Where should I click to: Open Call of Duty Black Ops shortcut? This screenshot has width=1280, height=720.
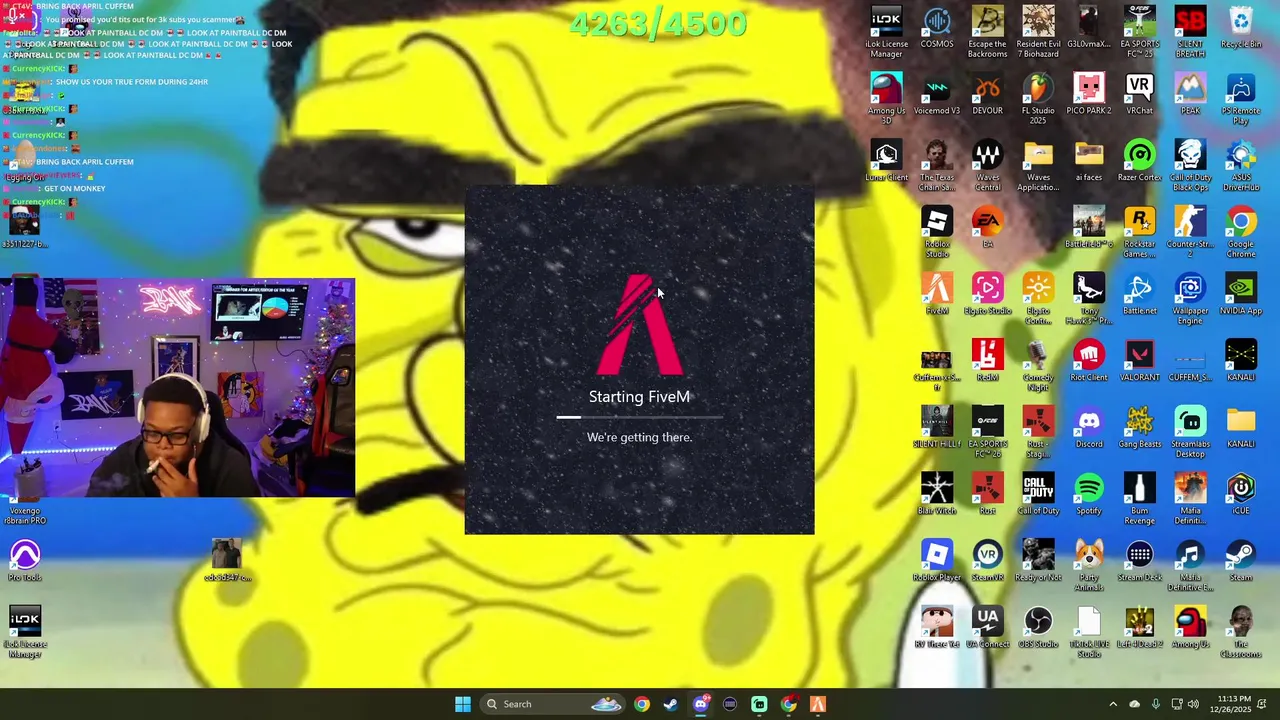[1190, 166]
